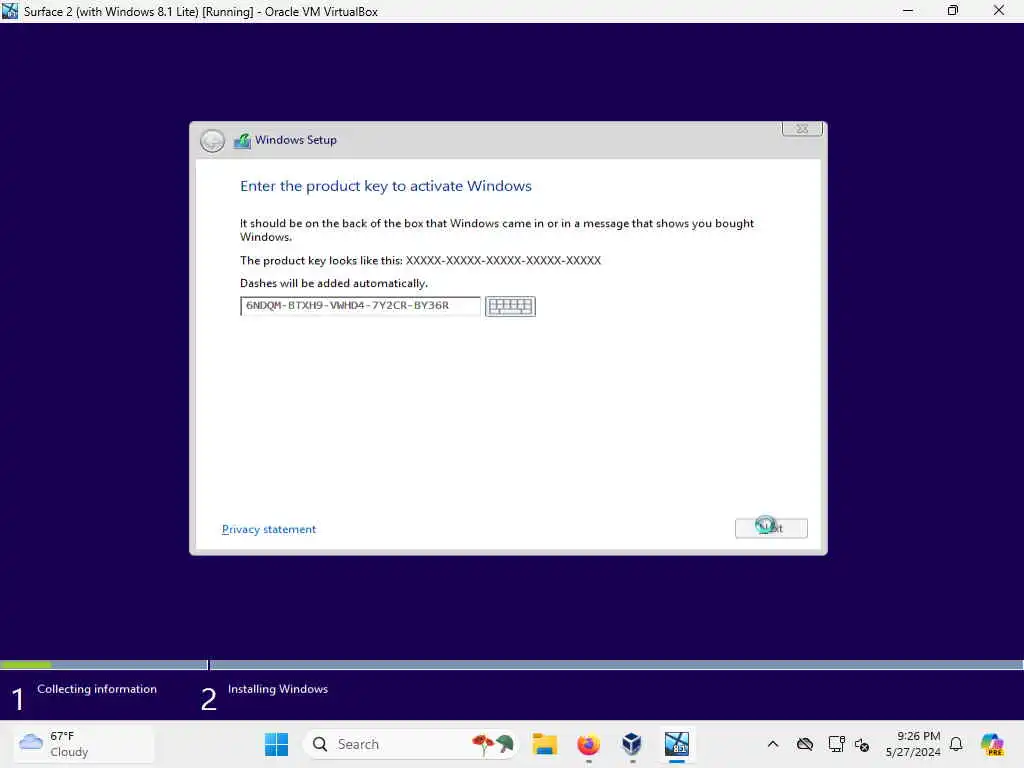Screen dimensions: 1024x768
Task: Open the weather widget showing 67°F Cloudy
Action: click(84, 744)
